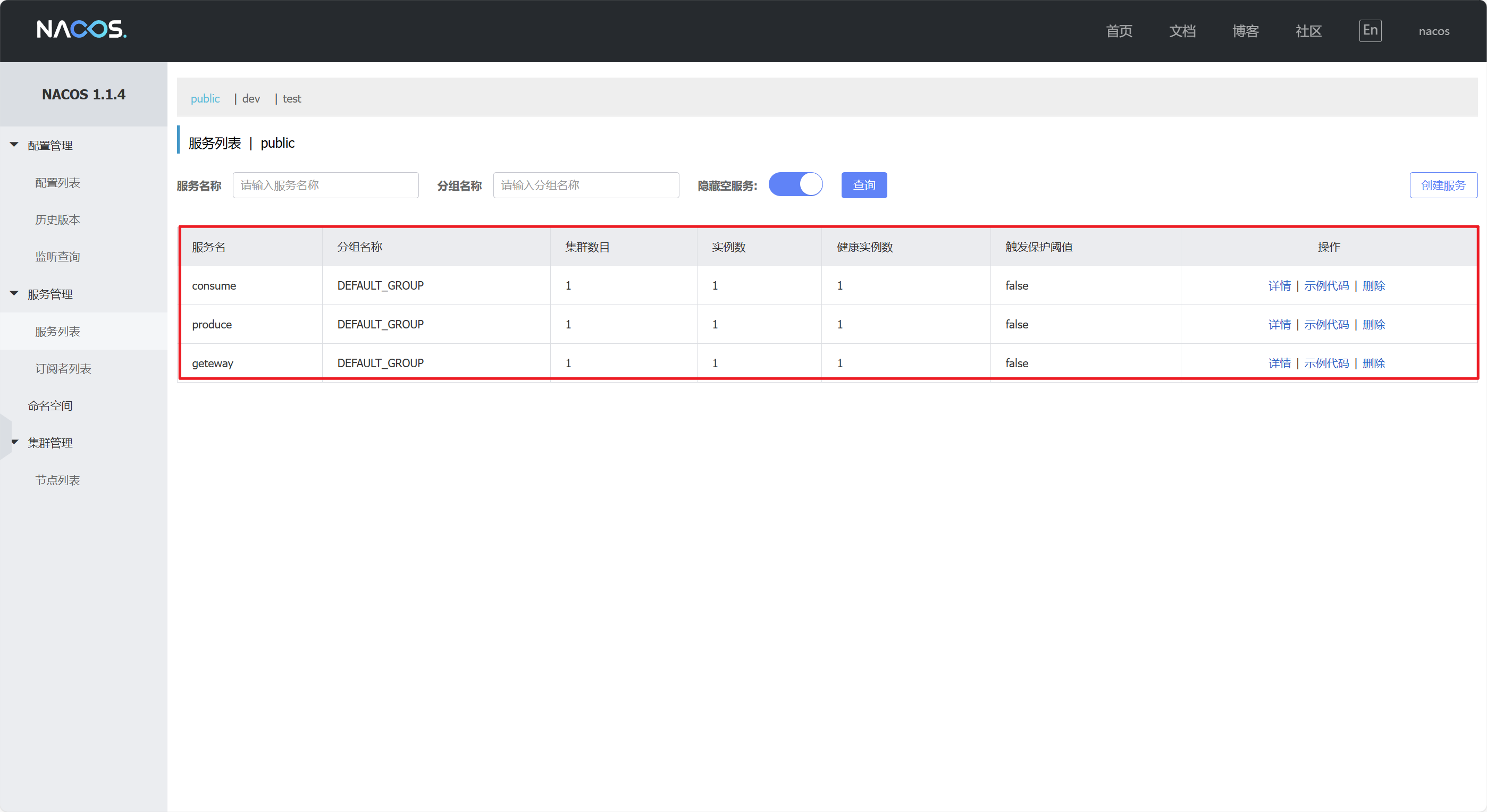1487x812 pixels.
Task: Click the 创建服务 button
Action: point(1443,185)
